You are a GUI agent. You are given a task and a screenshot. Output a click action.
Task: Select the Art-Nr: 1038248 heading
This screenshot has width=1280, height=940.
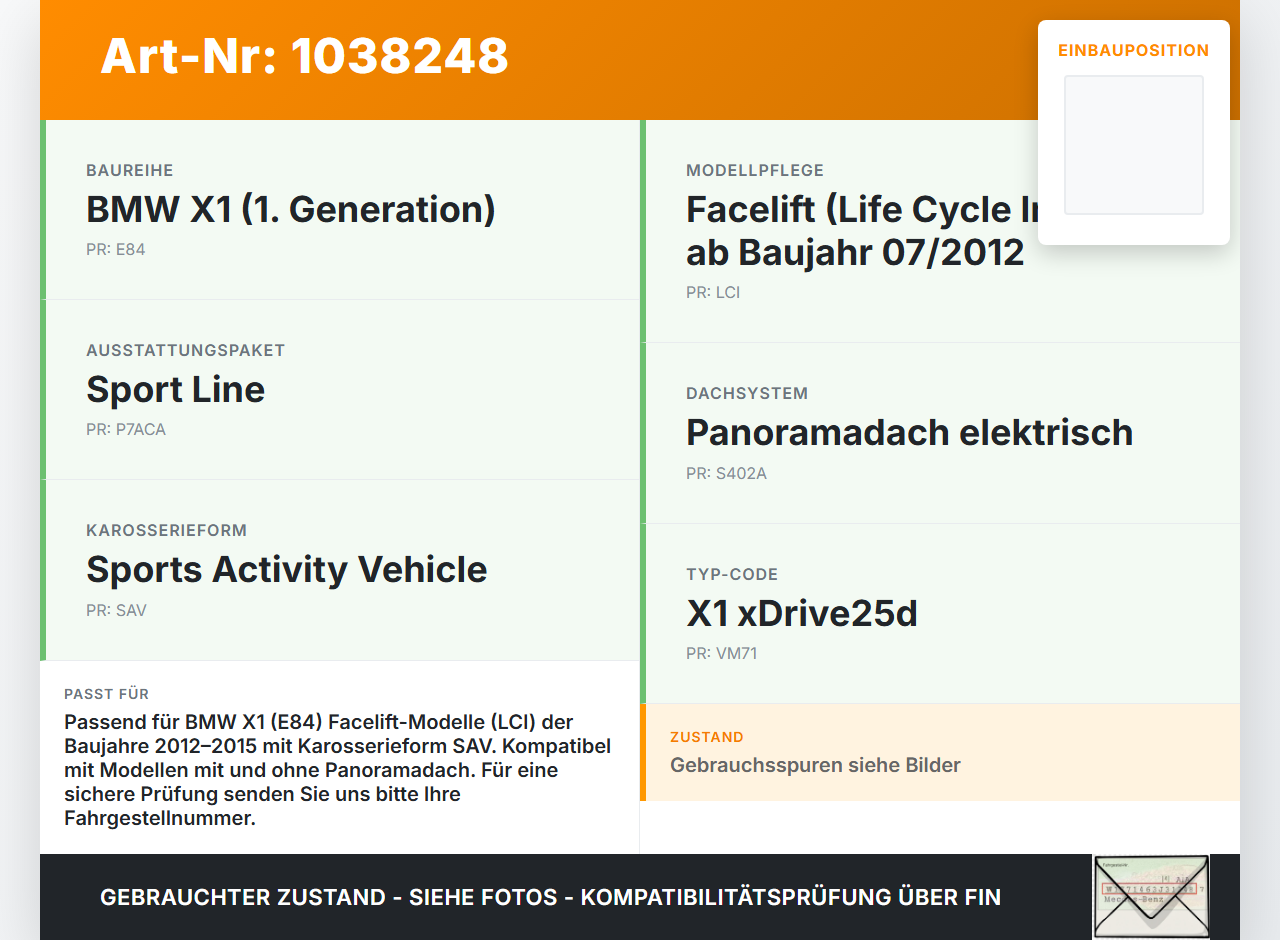pyautogui.click(x=305, y=56)
